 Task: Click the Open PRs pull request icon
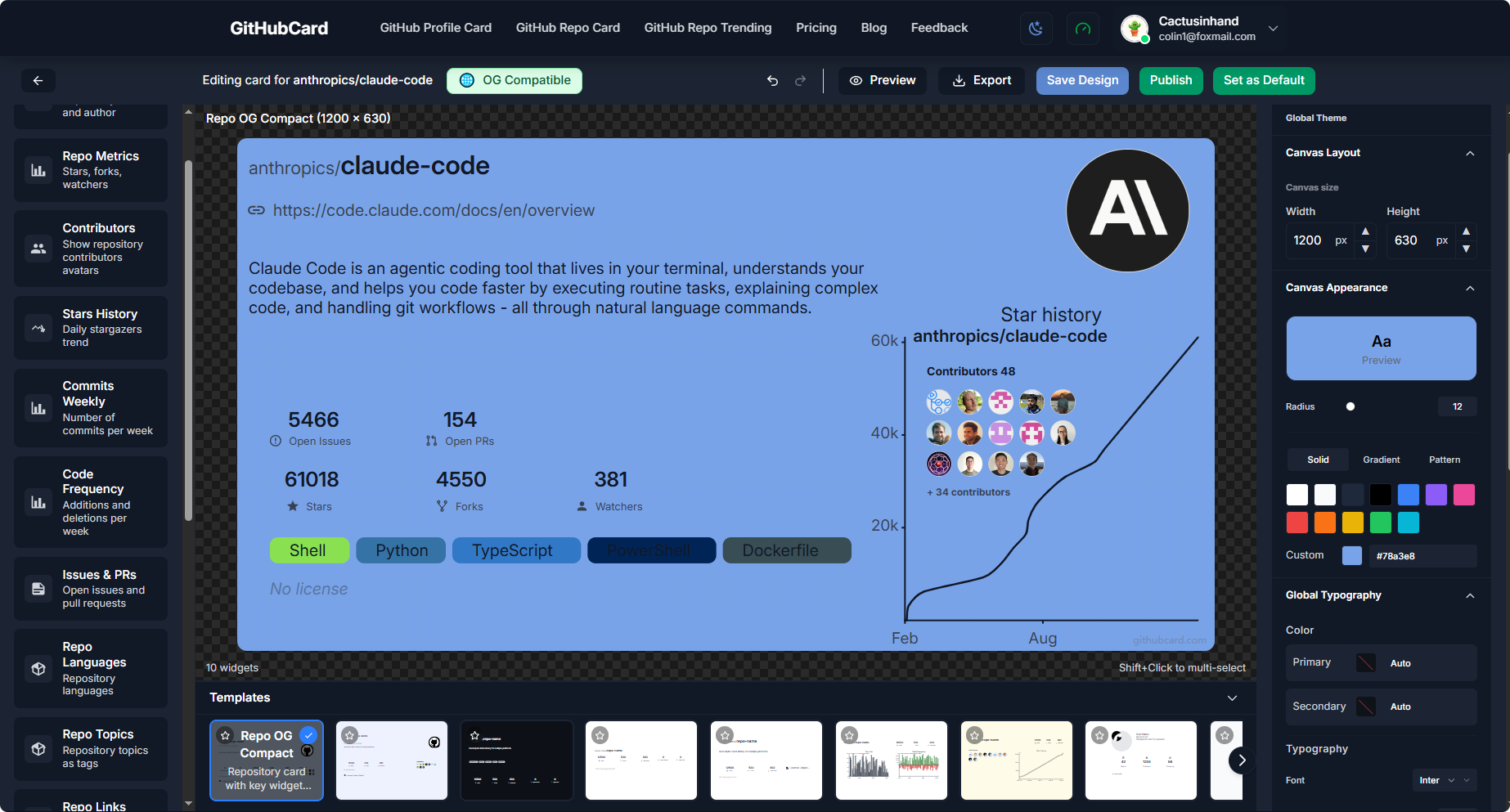pos(432,441)
